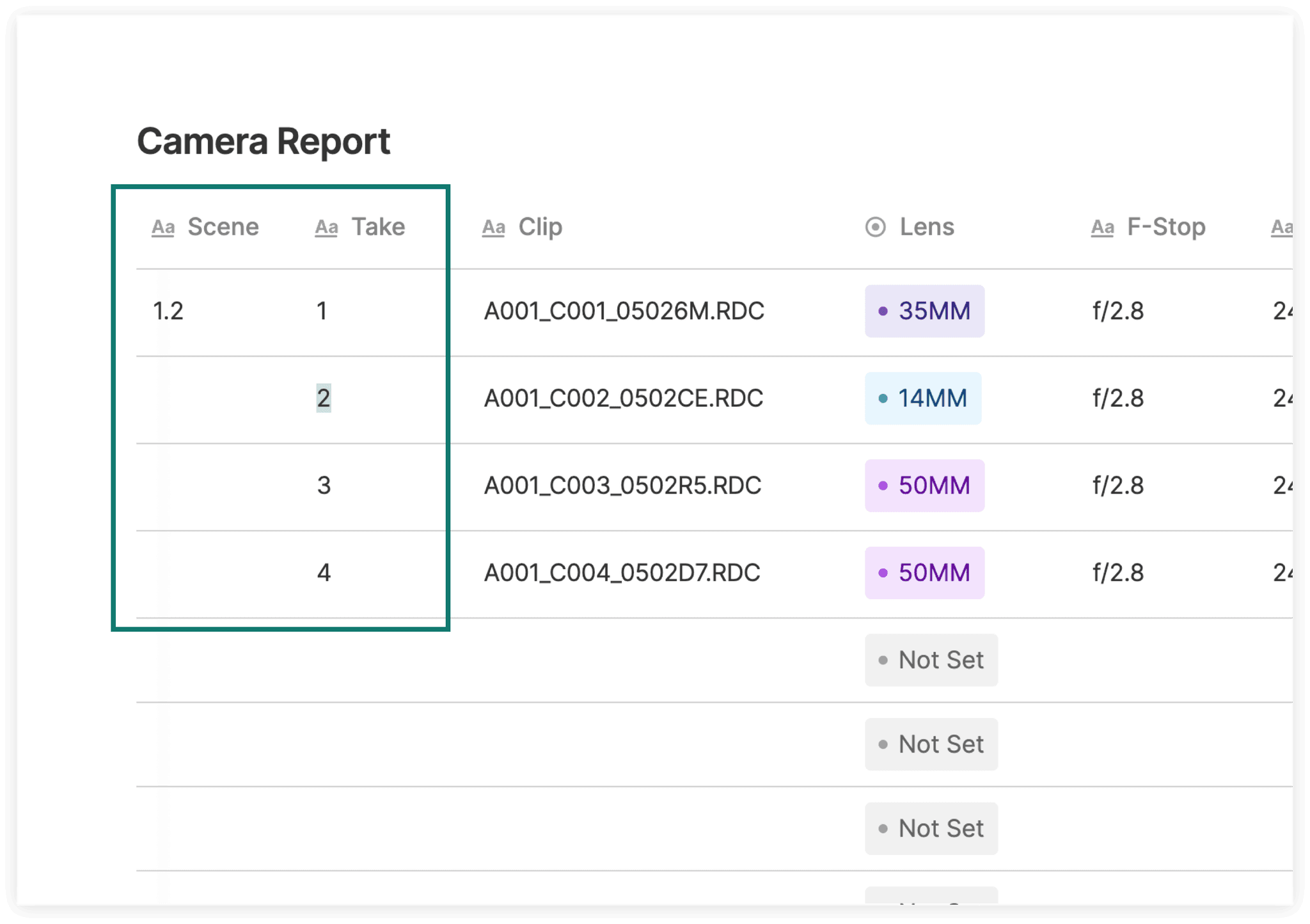Click the select-property icon beside Lens

click(x=876, y=227)
